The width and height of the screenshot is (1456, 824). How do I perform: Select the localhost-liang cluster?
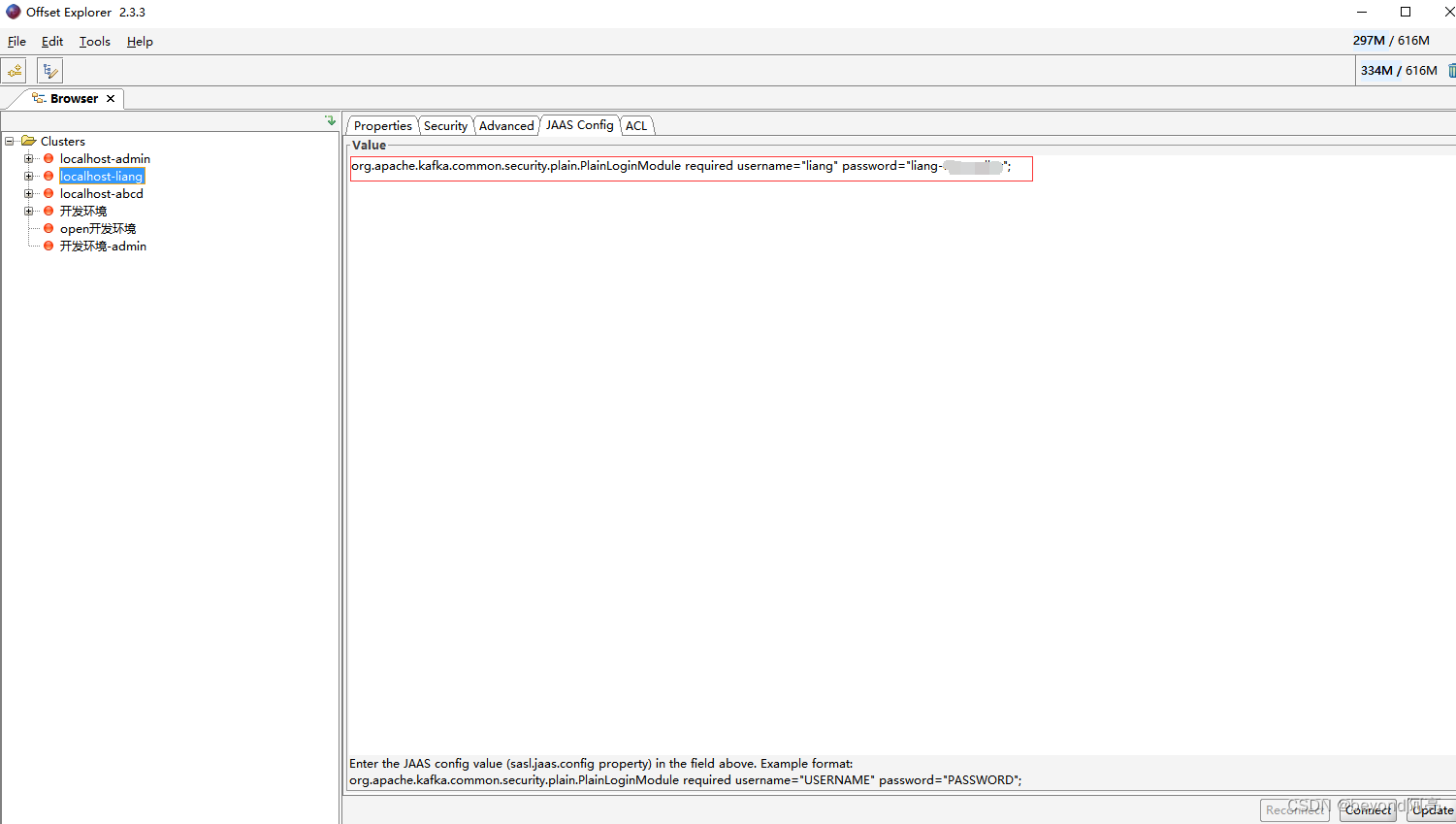[x=101, y=176]
